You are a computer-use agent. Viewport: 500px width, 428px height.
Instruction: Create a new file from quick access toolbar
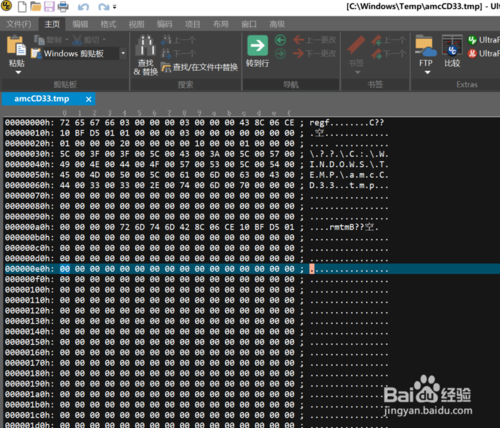(x=22, y=6)
